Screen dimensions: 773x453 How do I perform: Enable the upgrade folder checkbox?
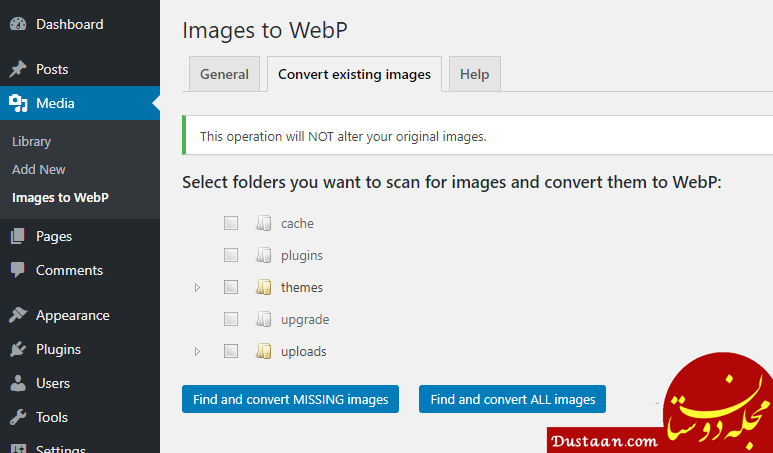click(231, 319)
